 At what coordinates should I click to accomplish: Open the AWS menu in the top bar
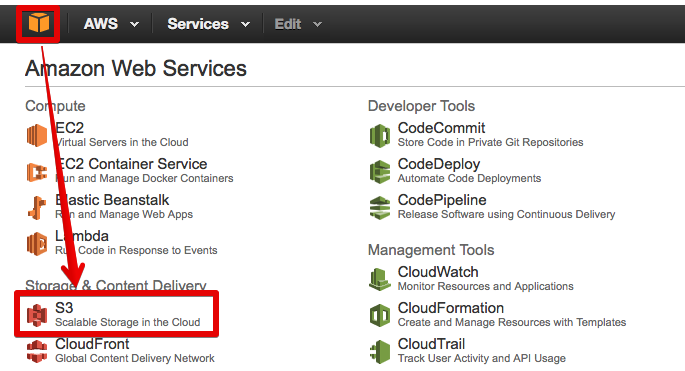point(100,24)
